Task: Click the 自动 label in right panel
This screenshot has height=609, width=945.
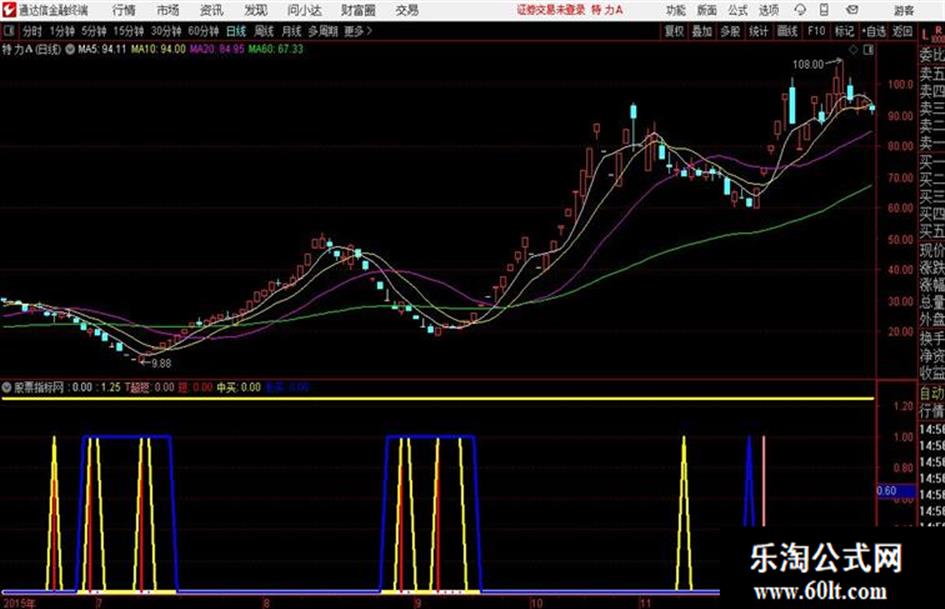Action: tap(932, 393)
